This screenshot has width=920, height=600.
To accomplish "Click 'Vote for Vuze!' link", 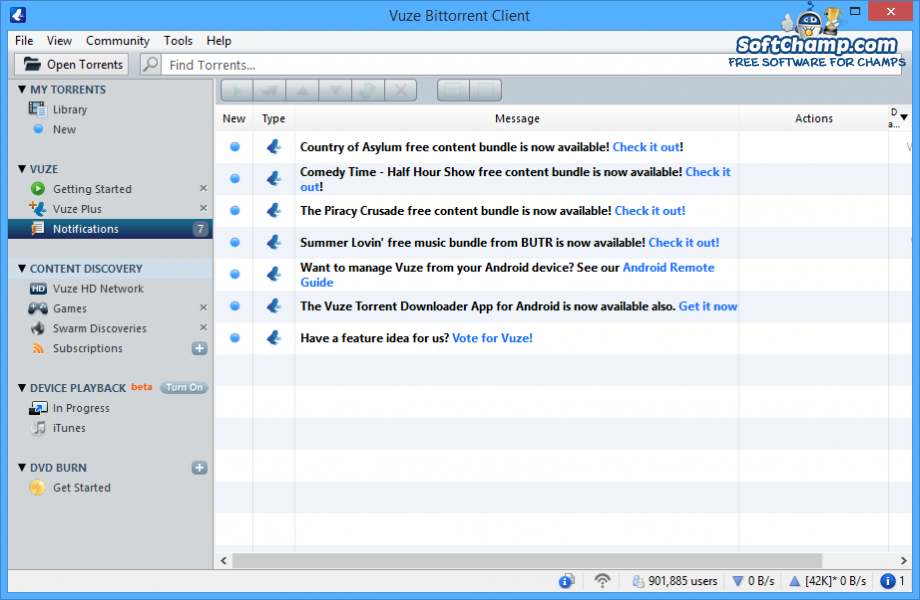I will 492,338.
